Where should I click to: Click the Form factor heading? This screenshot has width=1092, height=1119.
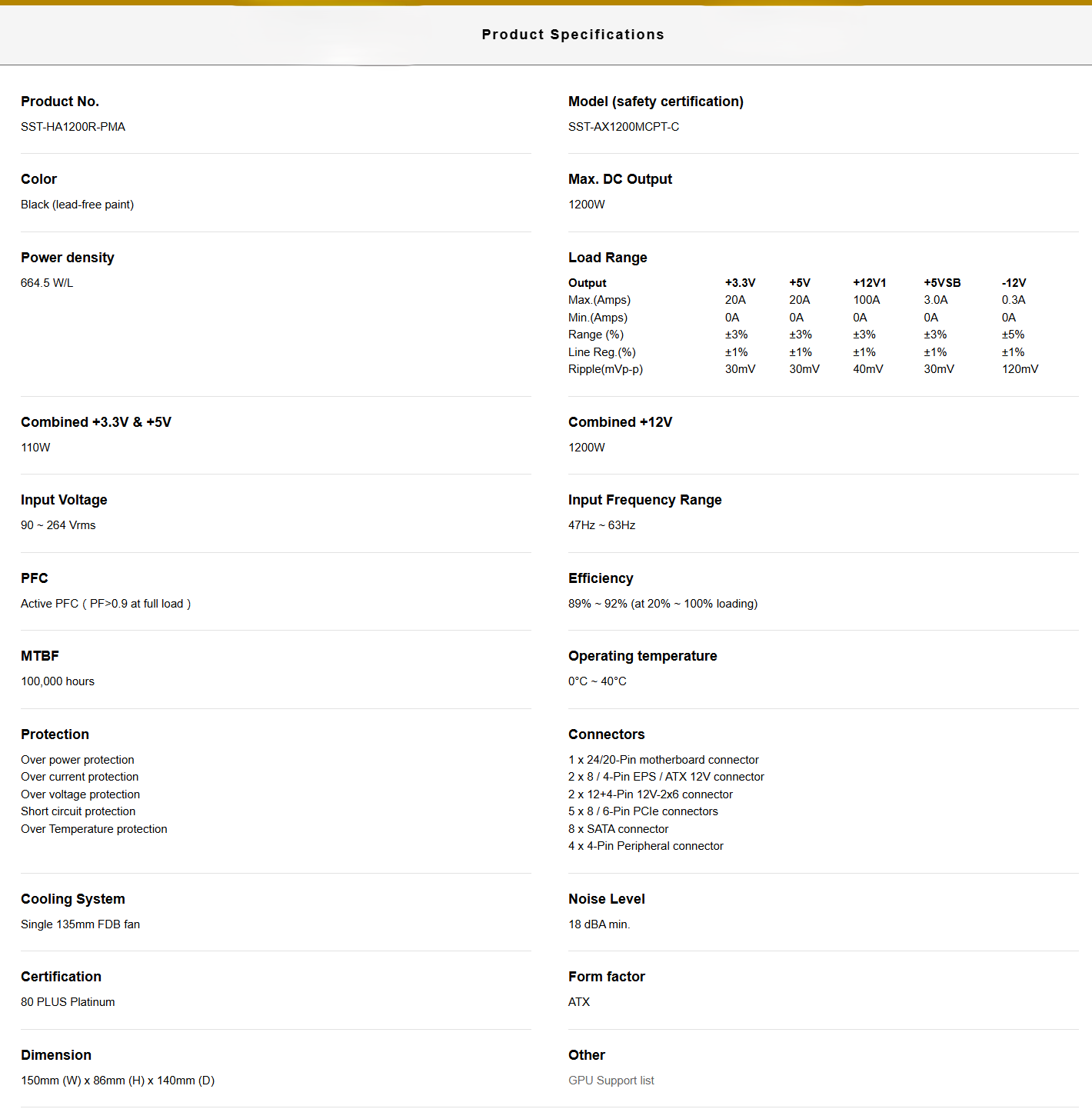(607, 977)
